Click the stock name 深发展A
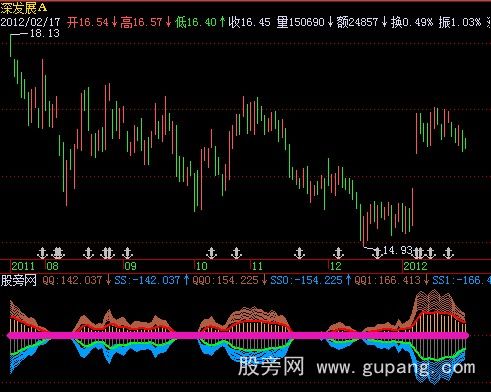The image size is (491, 392). click(x=24, y=8)
